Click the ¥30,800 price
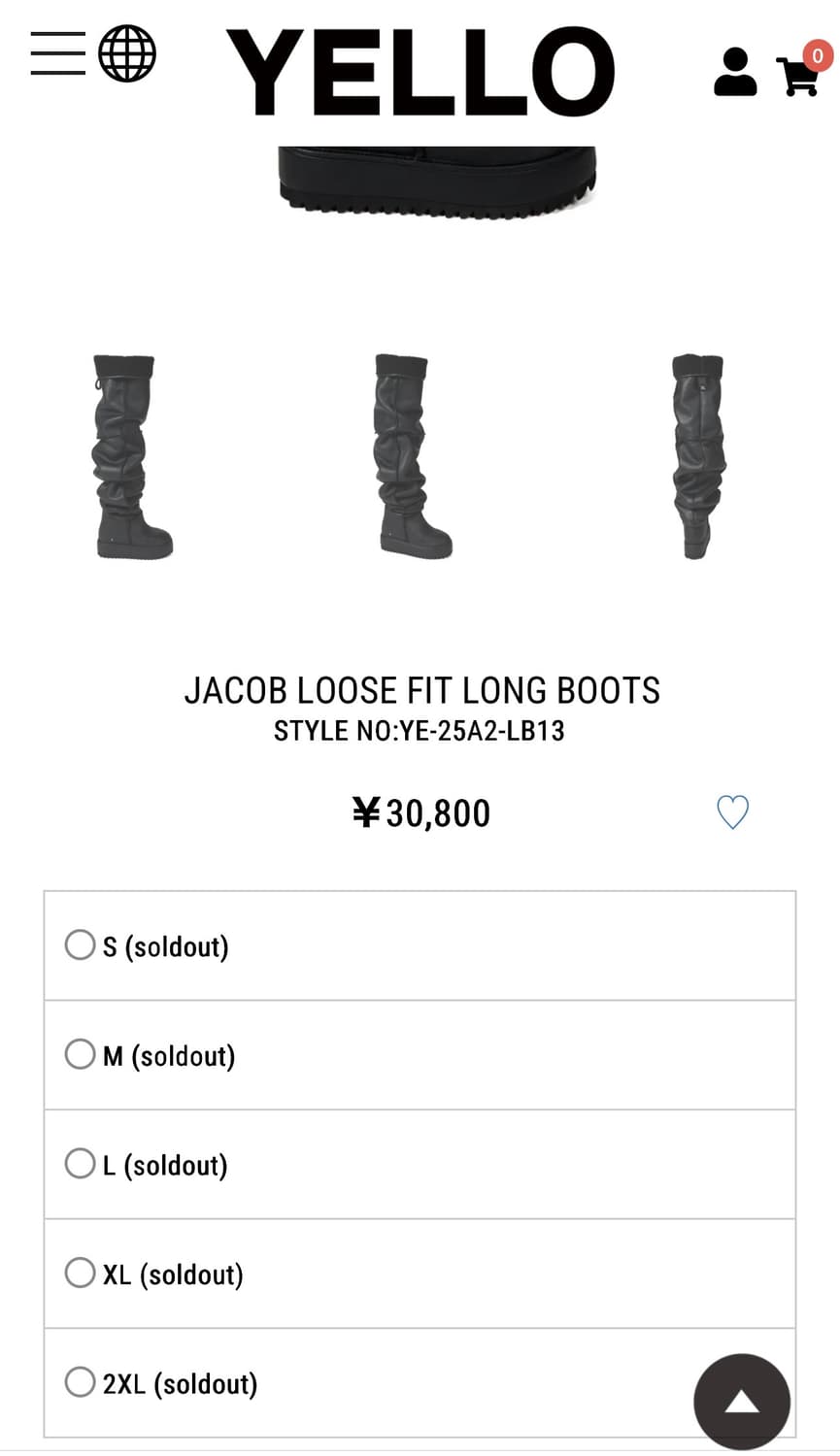This screenshot has height=1456, width=840. tap(421, 813)
